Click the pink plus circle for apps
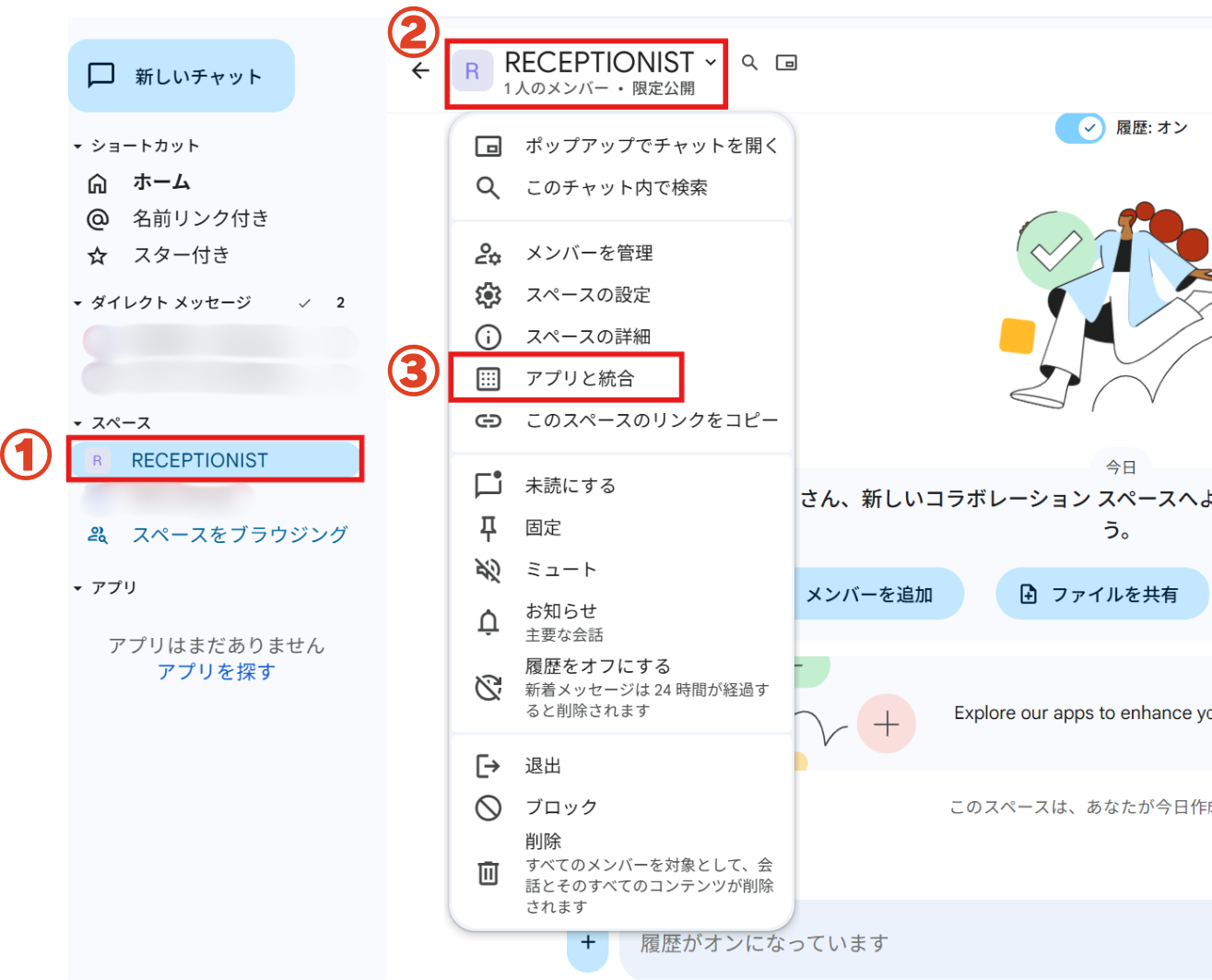The height and width of the screenshot is (980, 1212). pos(886,724)
